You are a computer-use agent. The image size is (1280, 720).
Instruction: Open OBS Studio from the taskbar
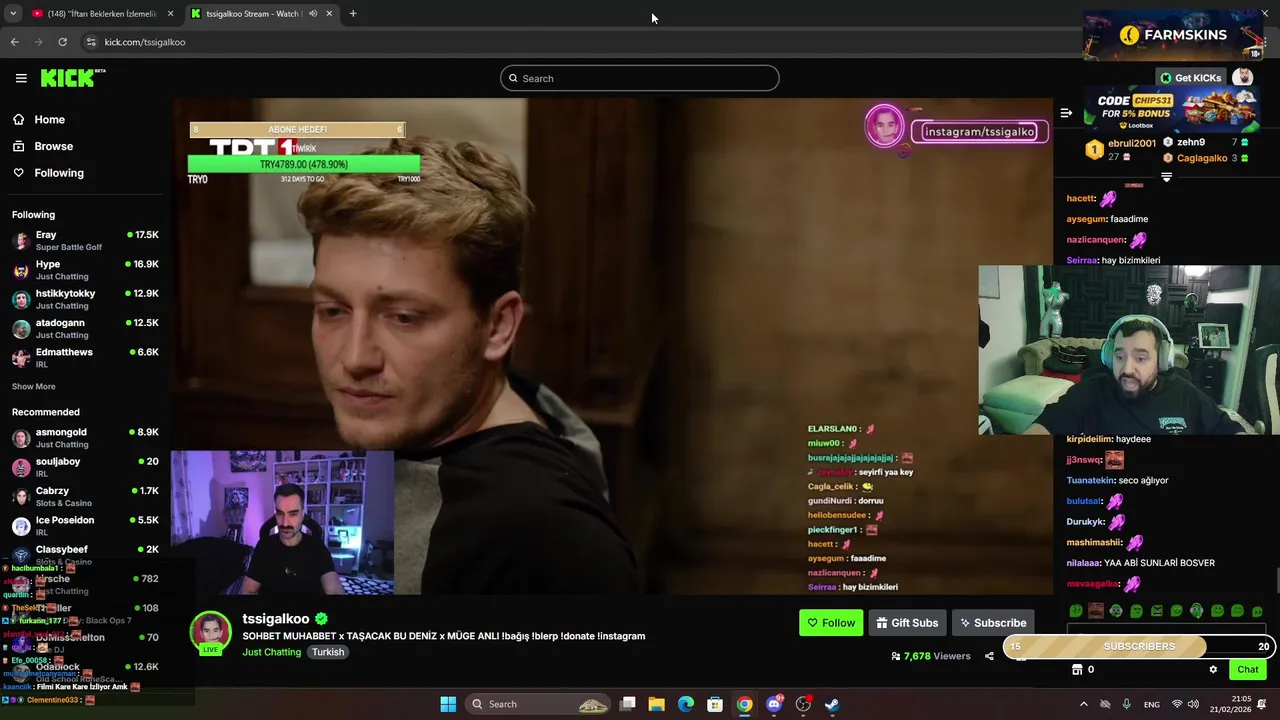coord(803,704)
